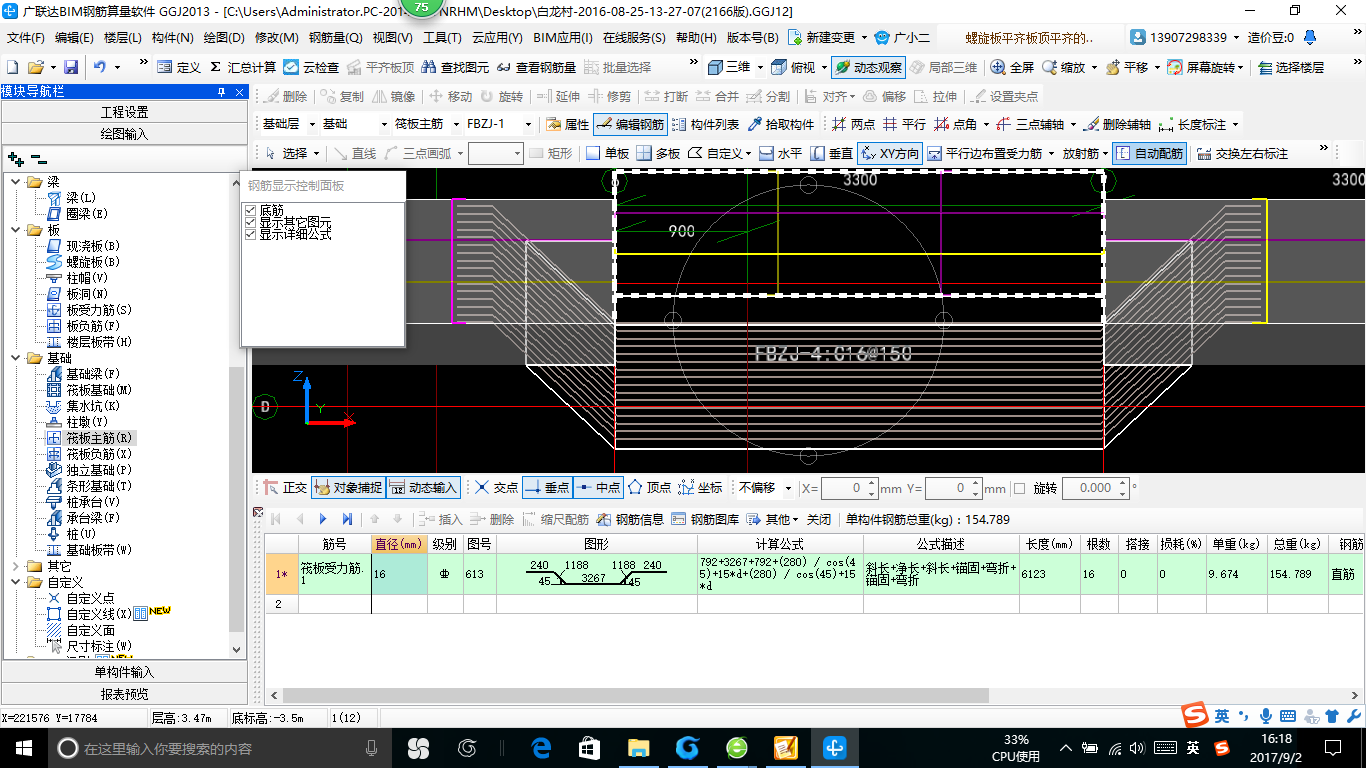Start 云检查 cloud check
Screen dimensions: 1366x768
pos(311,67)
